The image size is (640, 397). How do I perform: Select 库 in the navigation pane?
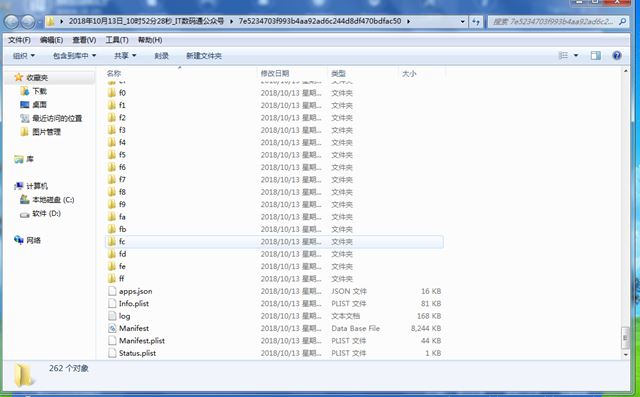(x=30, y=159)
